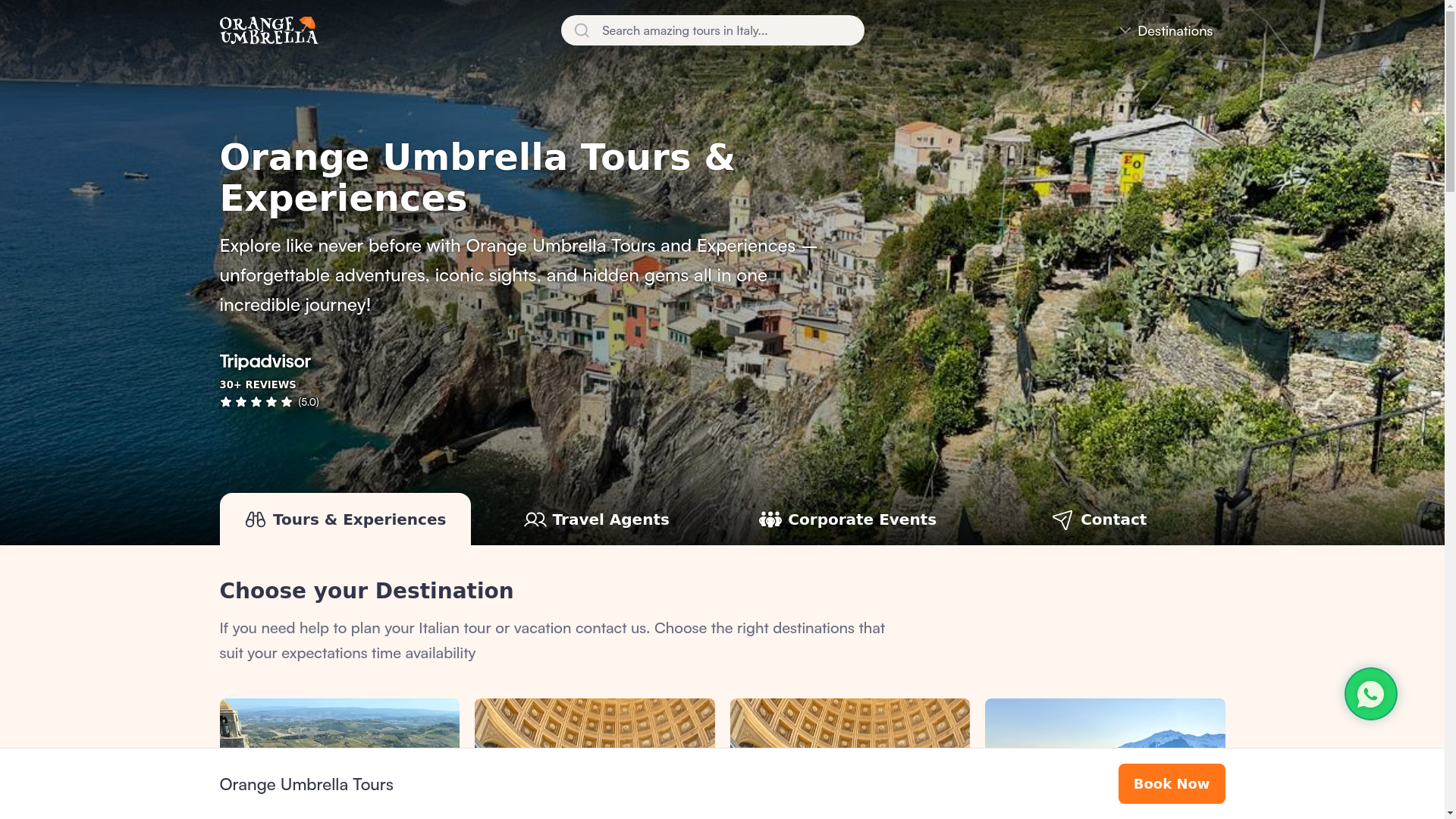This screenshot has width=1456, height=819.
Task: Click the binoculars icon on Tours tab
Action: click(x=256, y=519)
